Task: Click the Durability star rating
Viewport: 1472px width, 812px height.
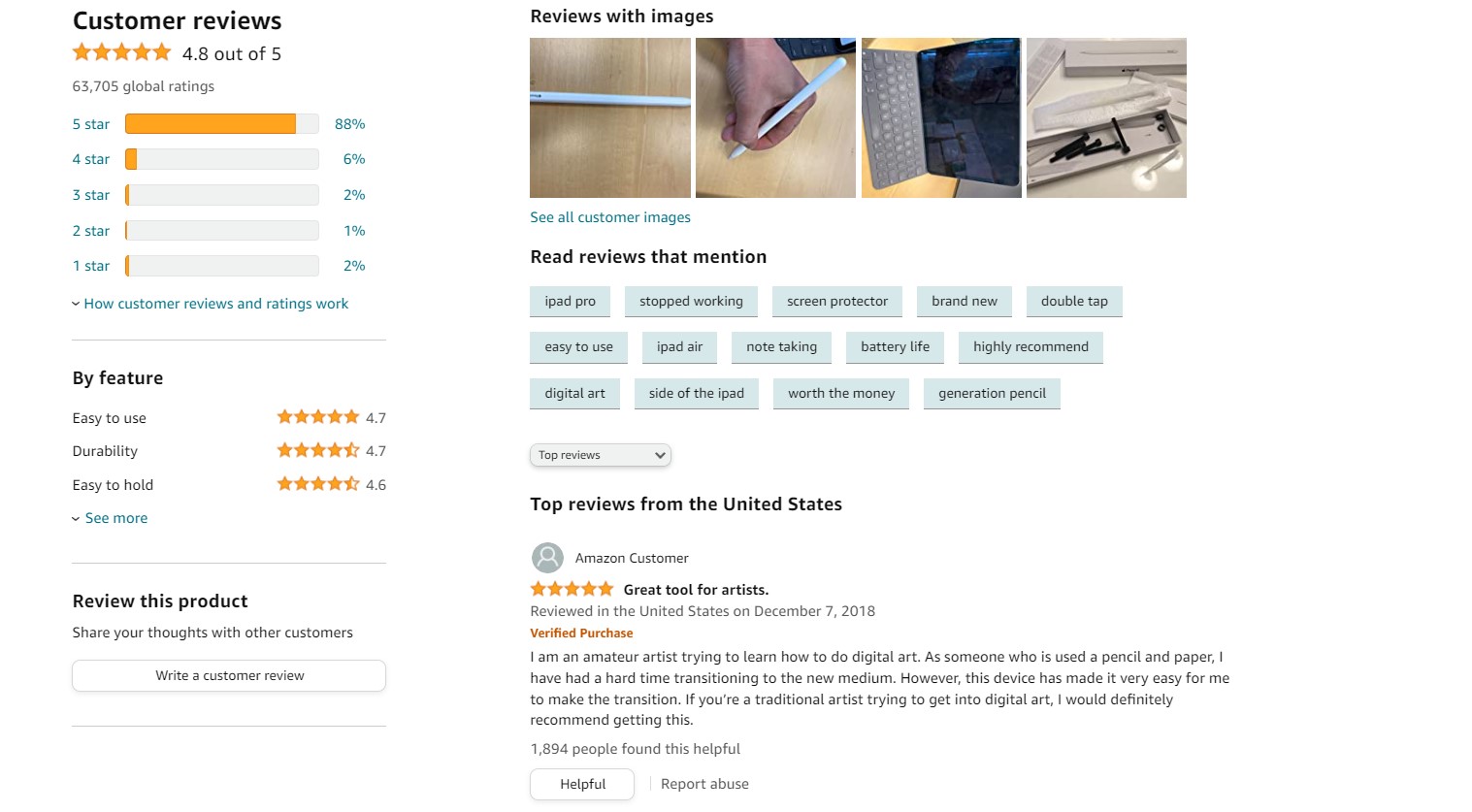Action: 318,450
